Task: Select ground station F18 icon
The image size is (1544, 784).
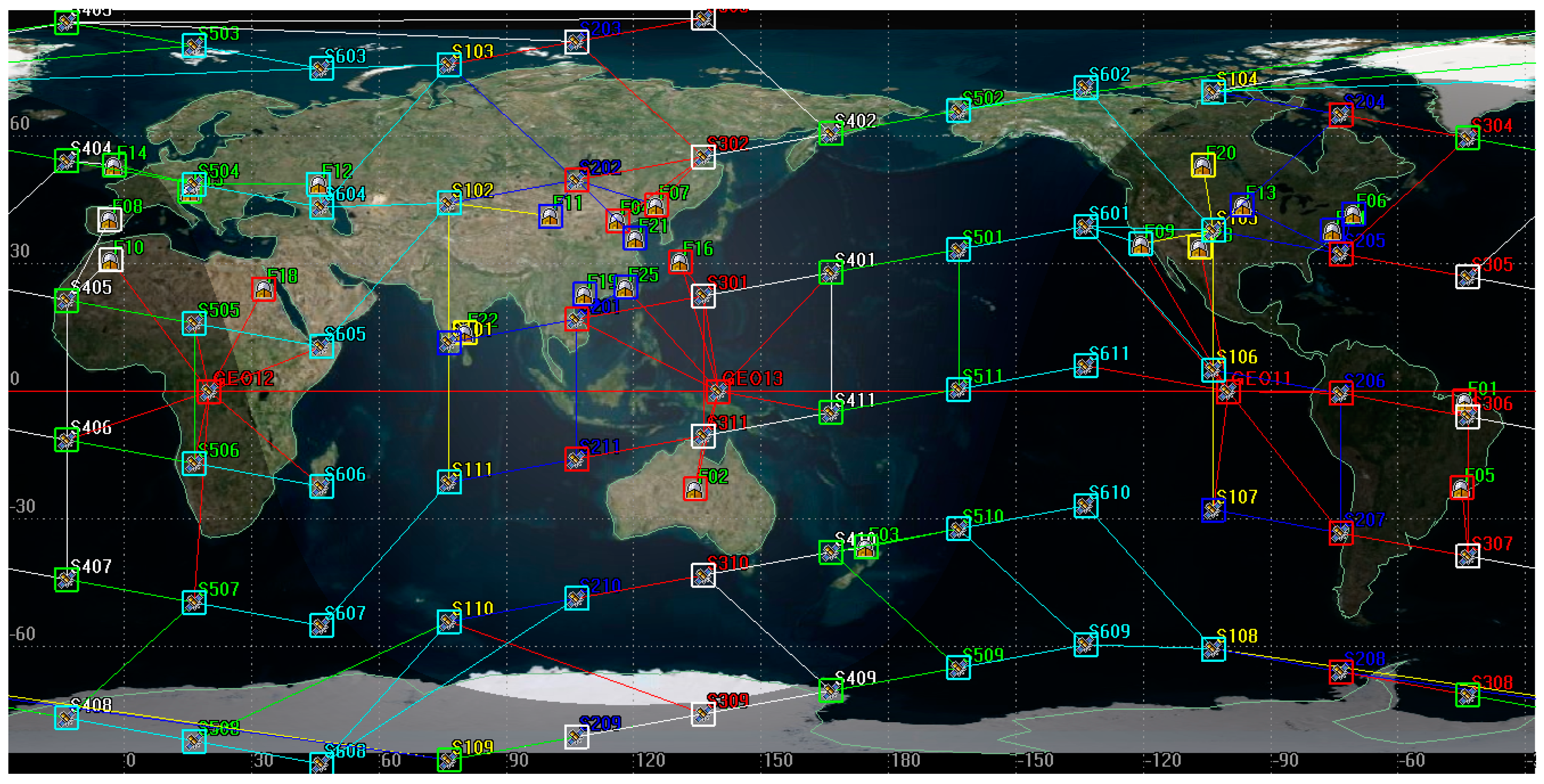Action: pyautogui.click(x=264, y=289)
